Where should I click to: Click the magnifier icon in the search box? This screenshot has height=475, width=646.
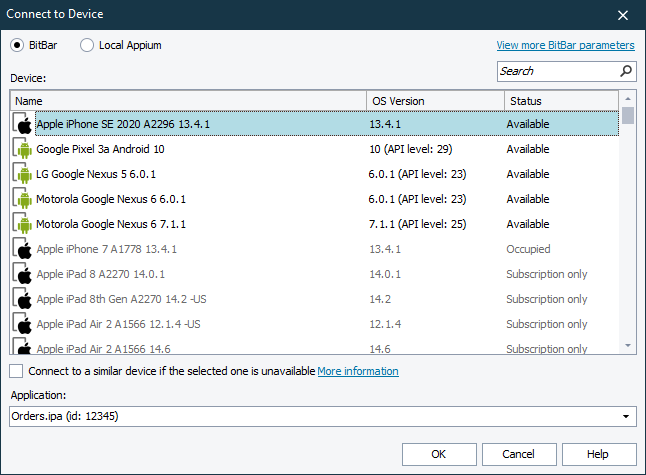coord(626,71)
